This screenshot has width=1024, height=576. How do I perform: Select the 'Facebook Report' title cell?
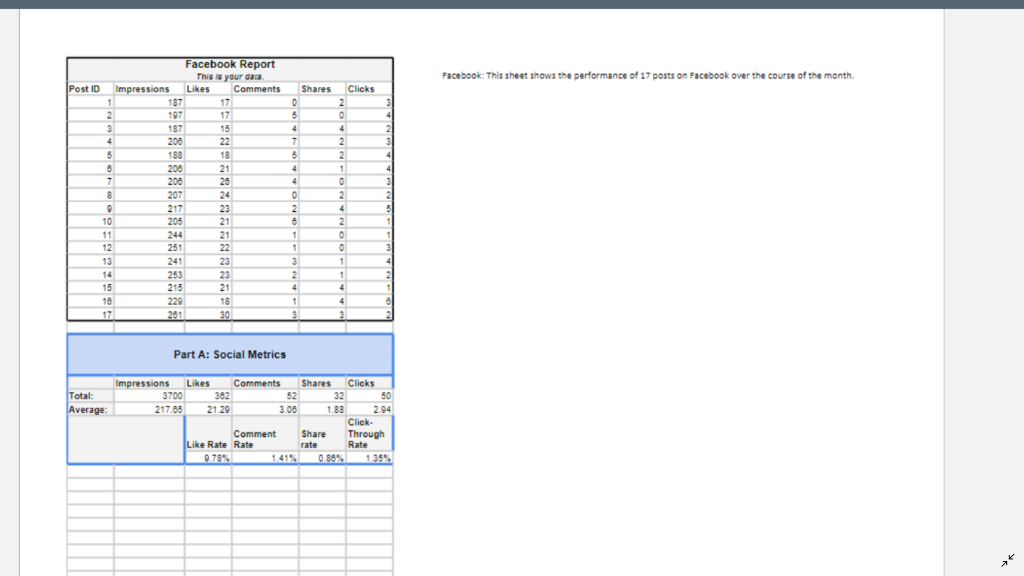click(230, 64)
